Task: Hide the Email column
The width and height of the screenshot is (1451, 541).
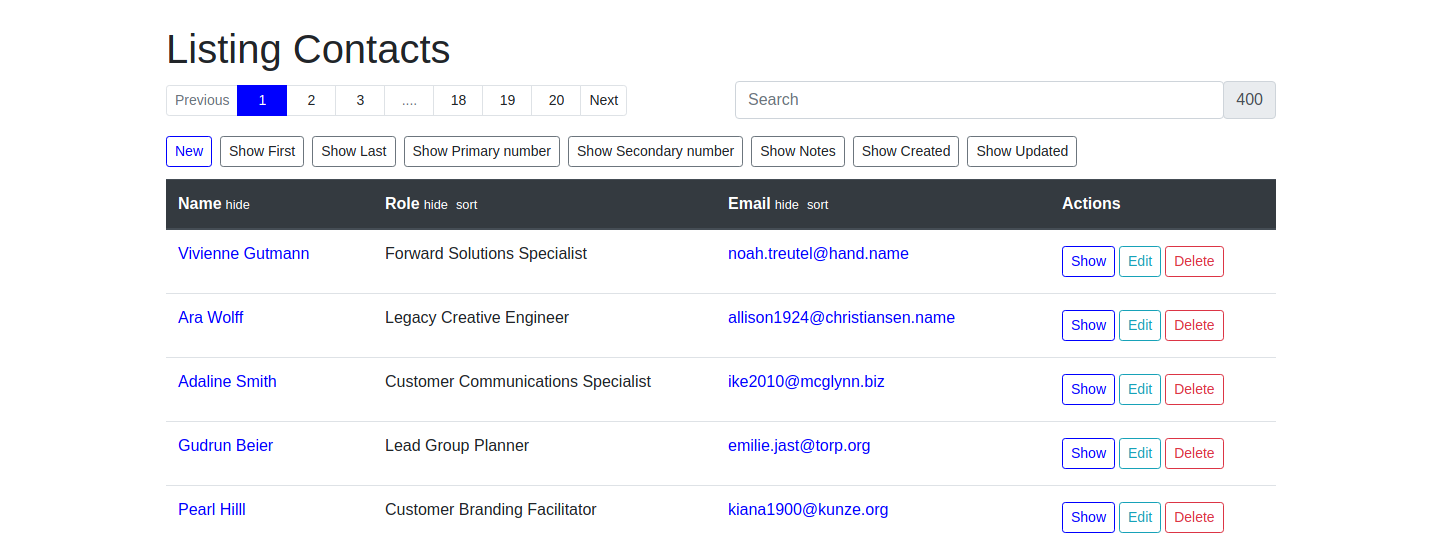Action: click(x=787, y=205)
